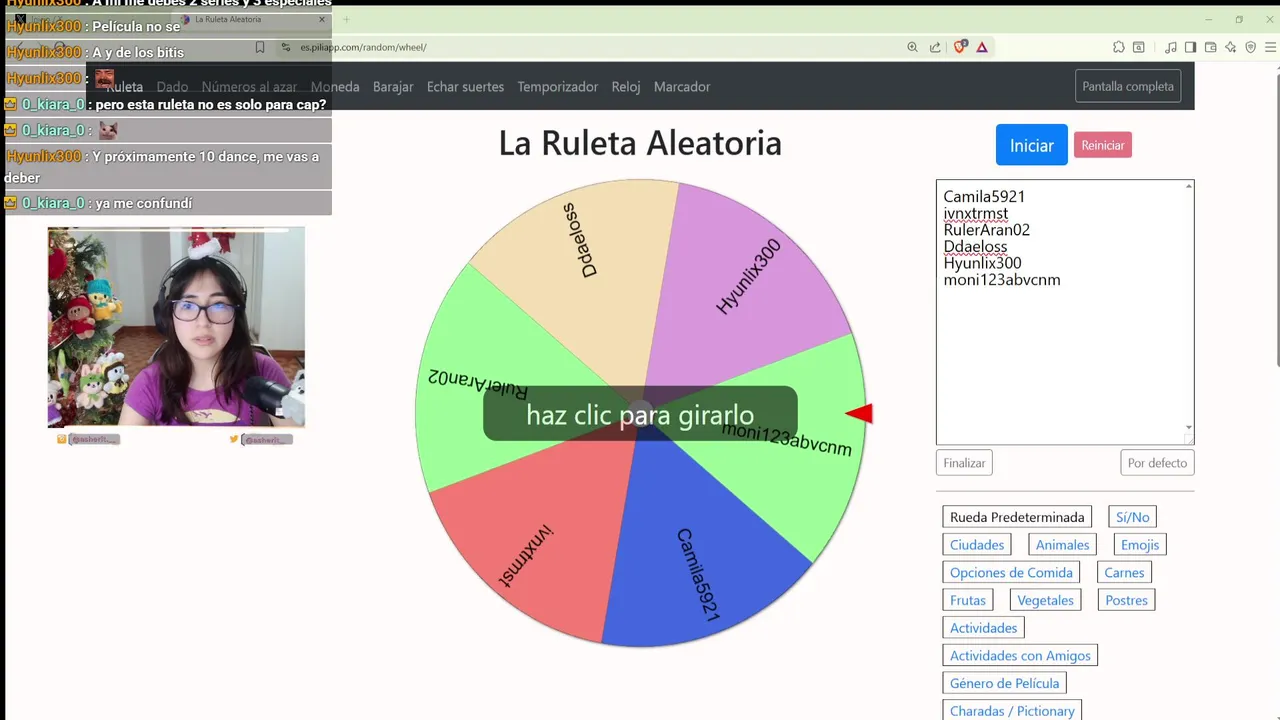Open the browser hamburger menu
1280x720 pixels.
1270,47
